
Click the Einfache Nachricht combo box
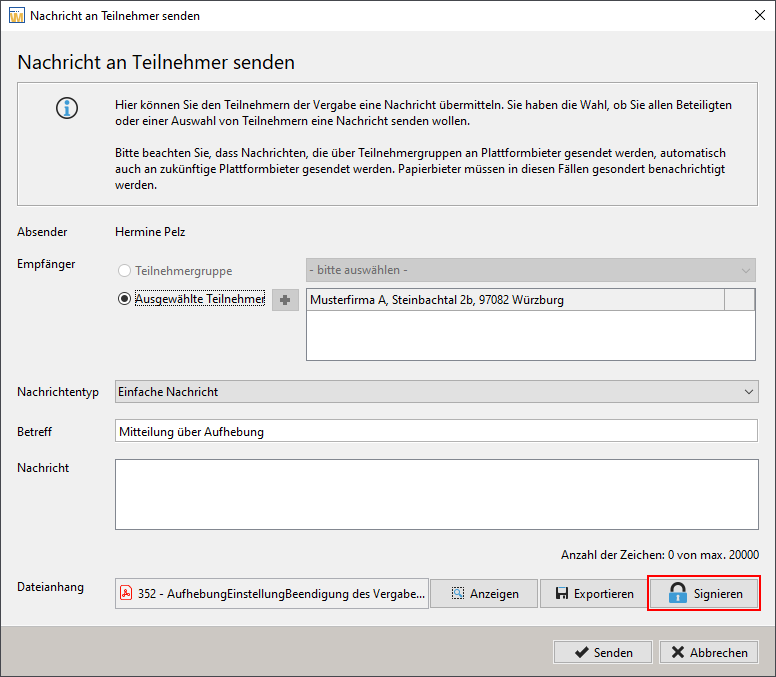pos(436,391)
